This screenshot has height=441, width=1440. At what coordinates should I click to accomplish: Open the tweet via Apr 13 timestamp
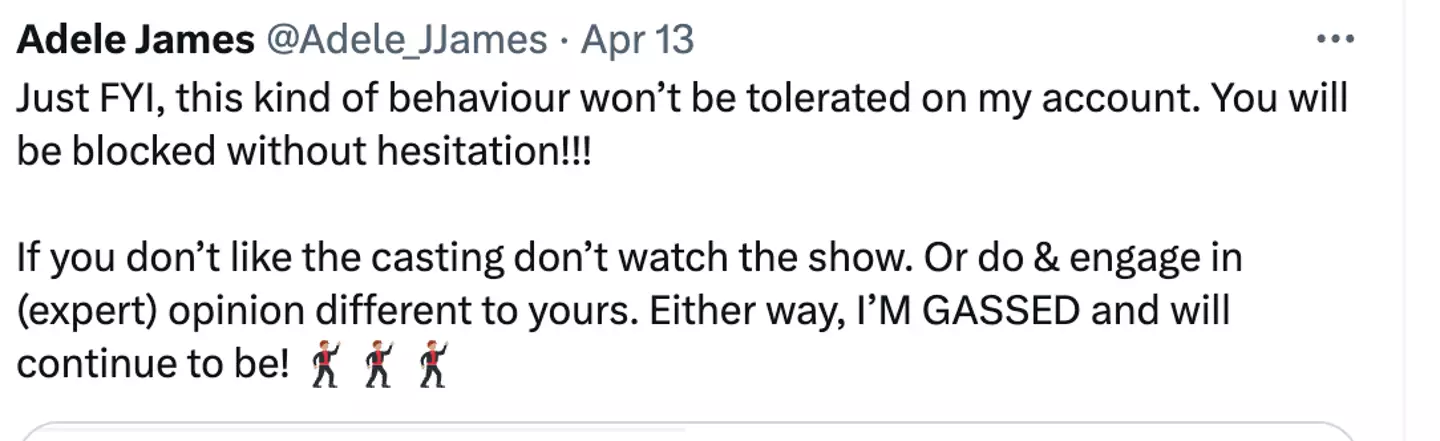coord(637,41)
